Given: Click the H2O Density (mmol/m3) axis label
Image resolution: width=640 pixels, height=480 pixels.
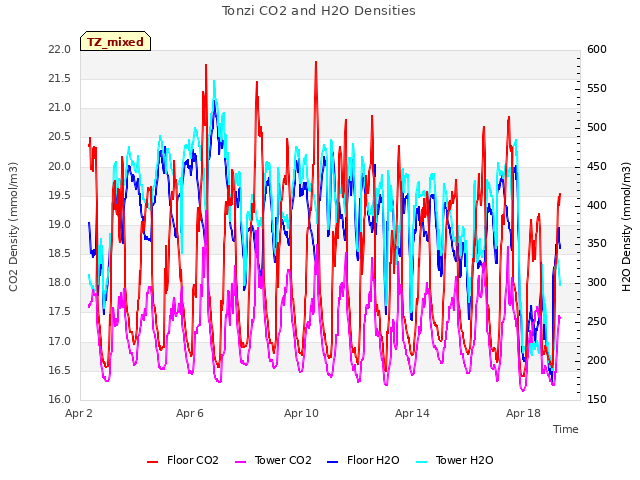Looking at the screenshot, I should pyautogui.click(x=626, y=227).
